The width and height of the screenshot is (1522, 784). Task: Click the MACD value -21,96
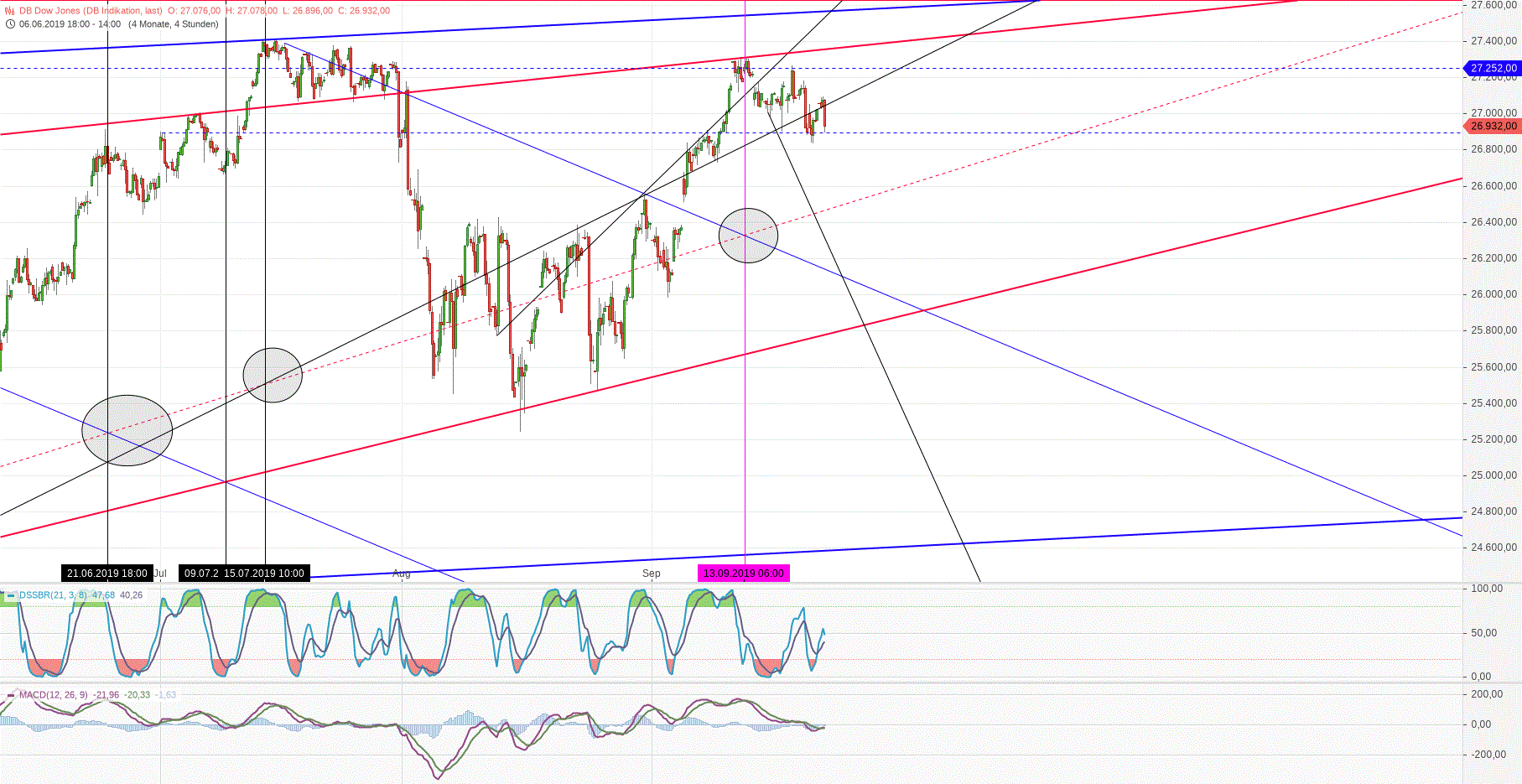pyautogui.click(x=106, y=695)
